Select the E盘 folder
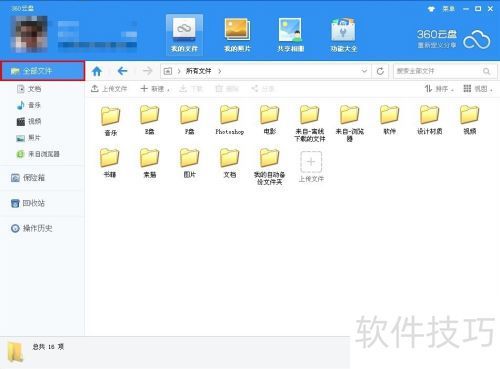The height and width of the screenshot is (369, 500). coord(150,120)
